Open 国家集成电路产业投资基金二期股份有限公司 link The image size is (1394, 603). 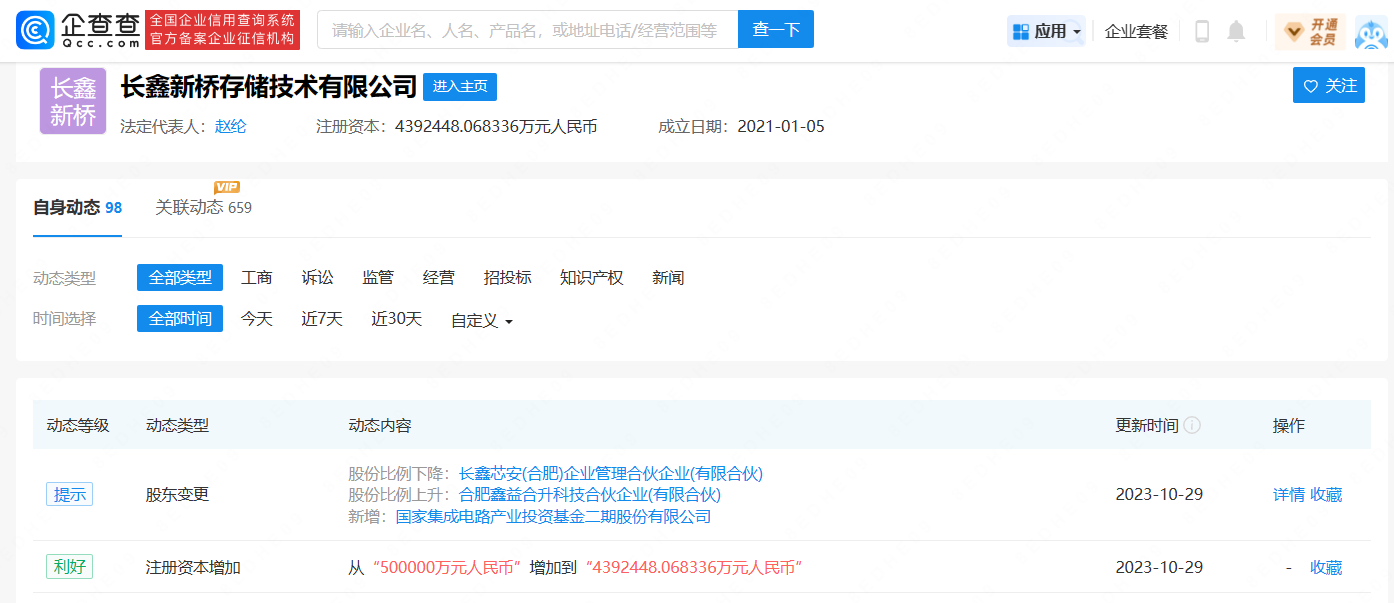coord(553,516)
